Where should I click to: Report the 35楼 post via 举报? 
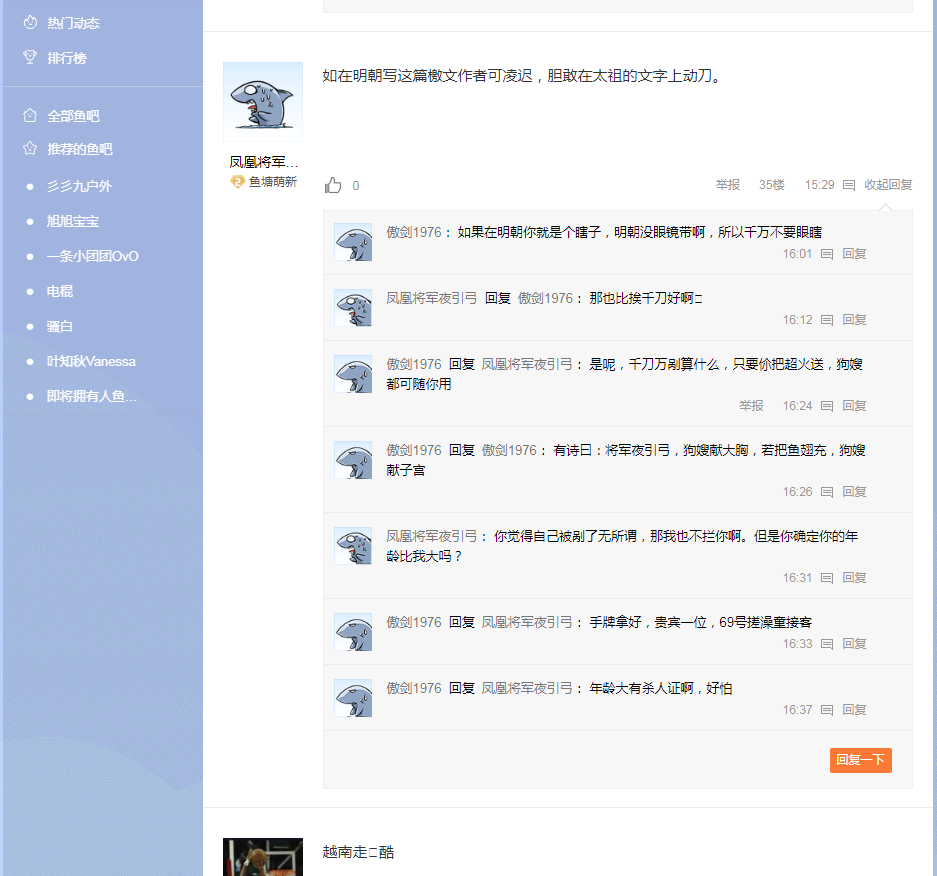point(727,185)
